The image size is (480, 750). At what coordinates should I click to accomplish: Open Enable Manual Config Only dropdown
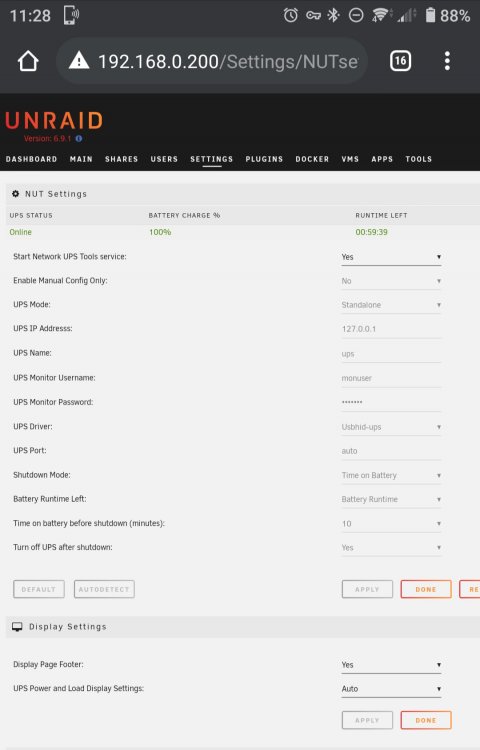coord(391,281)
